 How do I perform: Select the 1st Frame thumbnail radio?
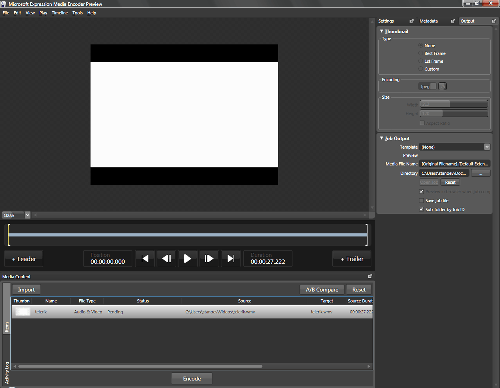[420, 61]
